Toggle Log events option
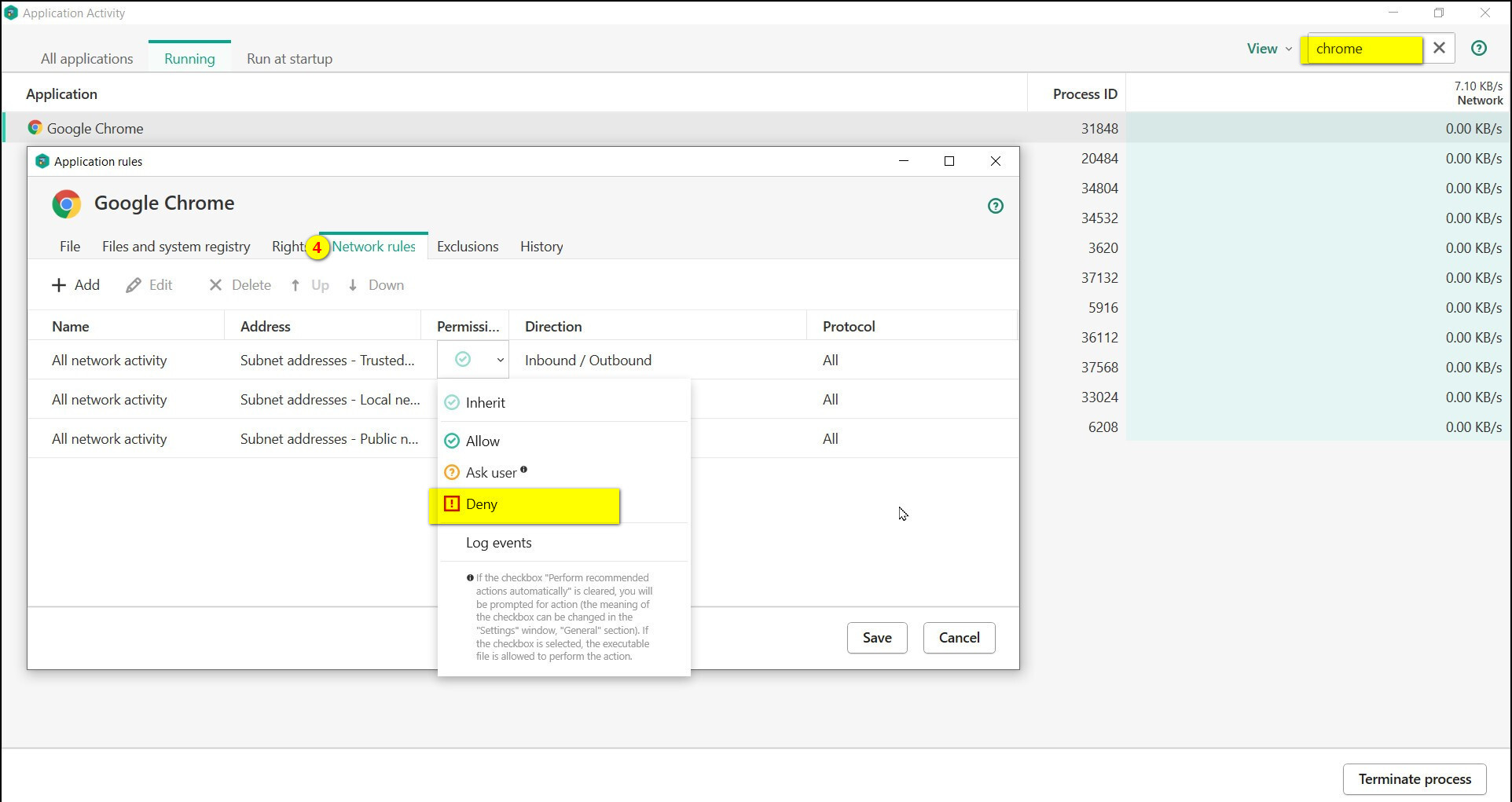Viewport: 1512px width, 802px height. tap(563, 543)
